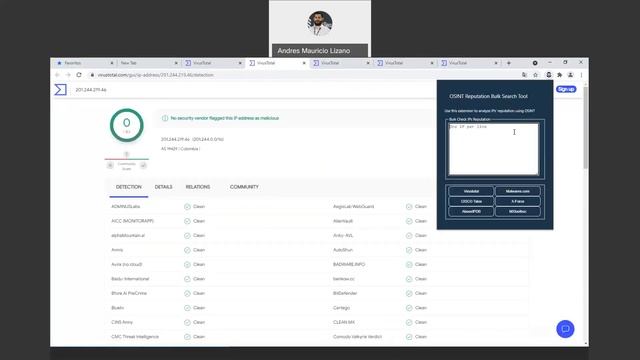Click the ADMINUSLabs vendor name
This screenshot has height=360, width=640.
(126, 207)
